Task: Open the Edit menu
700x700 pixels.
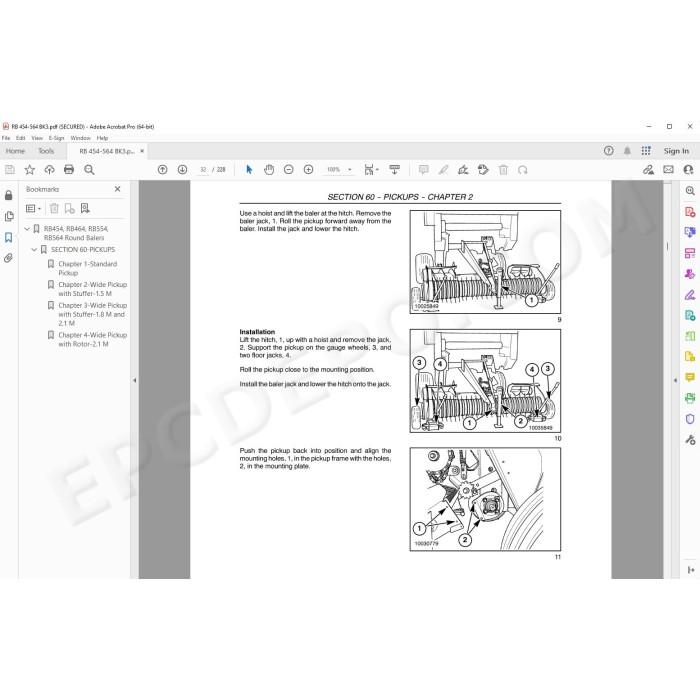Action: point(21,138)
